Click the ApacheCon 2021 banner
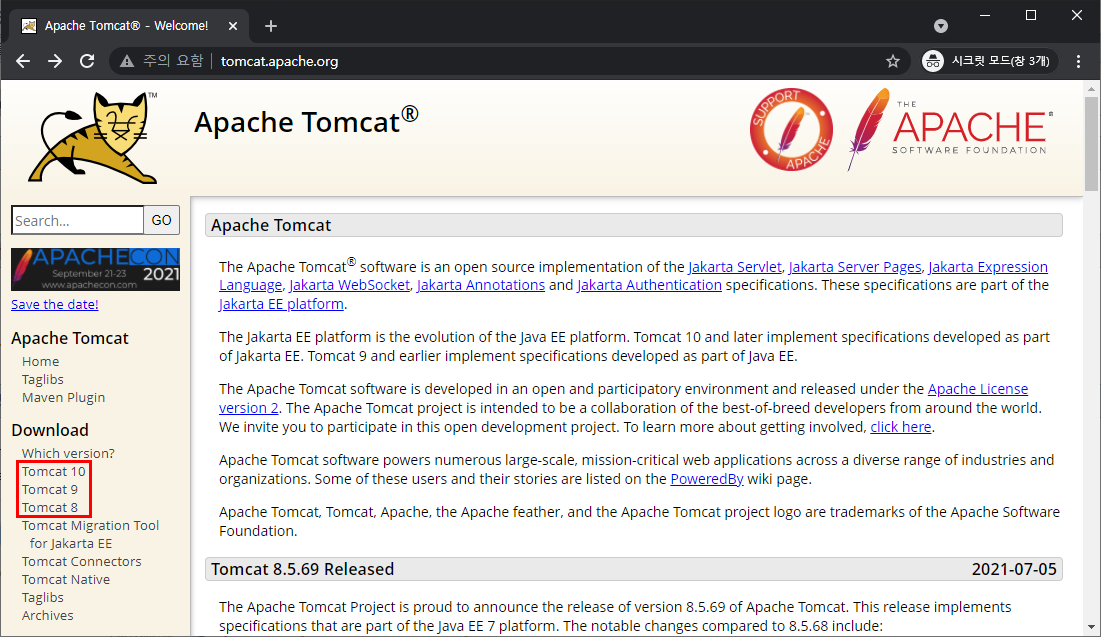This screenshot has height=637, width=1101. pyautogui.click(x=95, y=269)
